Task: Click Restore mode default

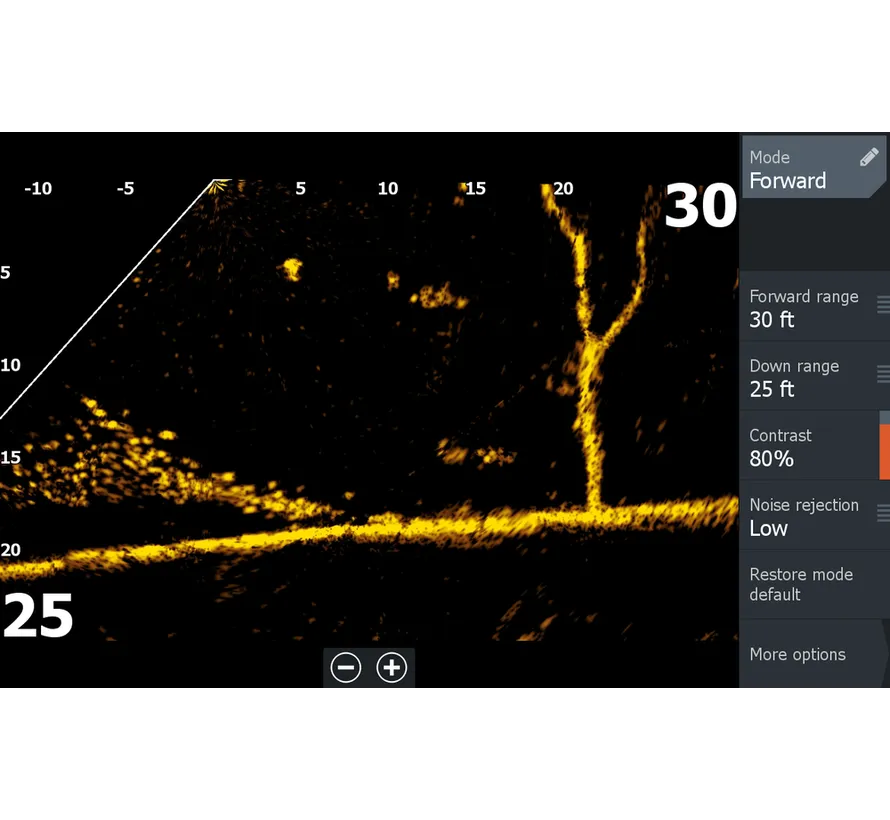Action: pyautogui.click(x=815, y=584)
